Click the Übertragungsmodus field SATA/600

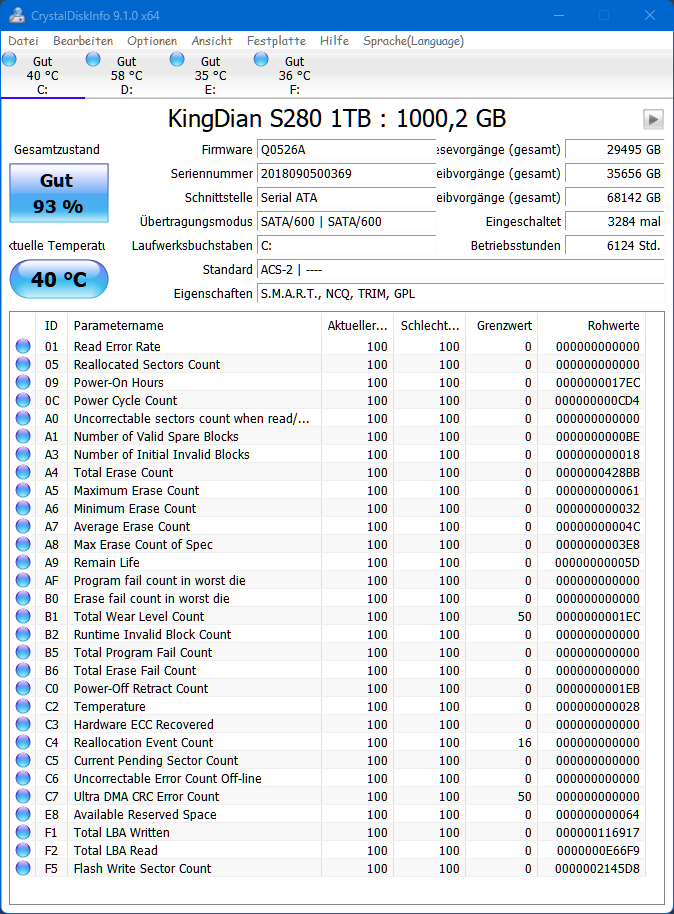pyautogui.click(x=346, y=222)
